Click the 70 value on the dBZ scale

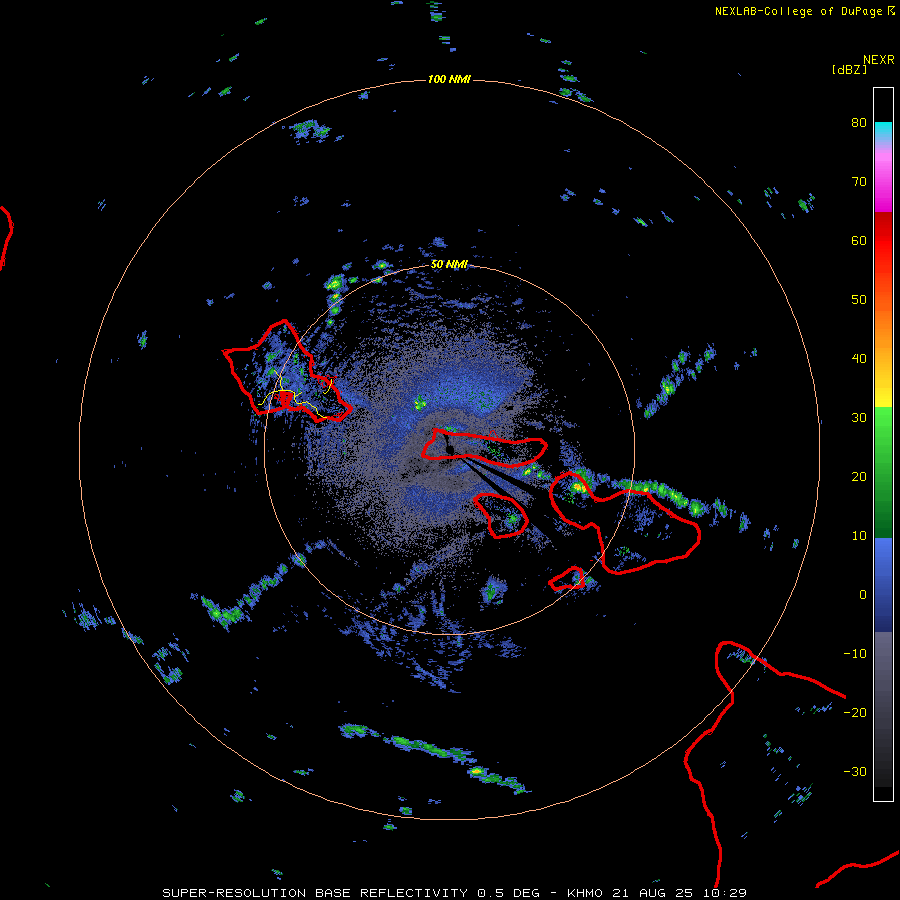859,182
